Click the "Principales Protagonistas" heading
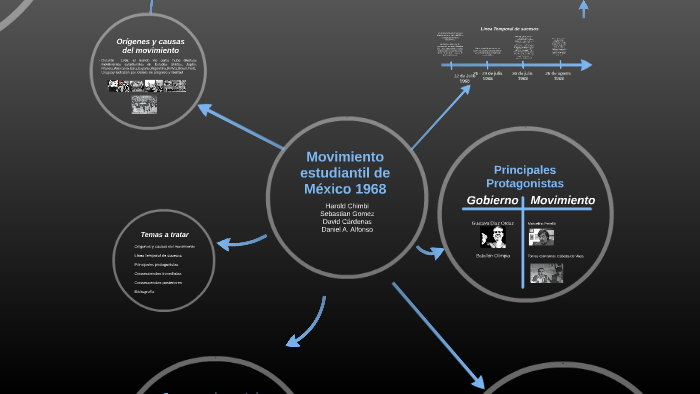The width and height of the screenshot is (700, 394). (x=525, y=176)
